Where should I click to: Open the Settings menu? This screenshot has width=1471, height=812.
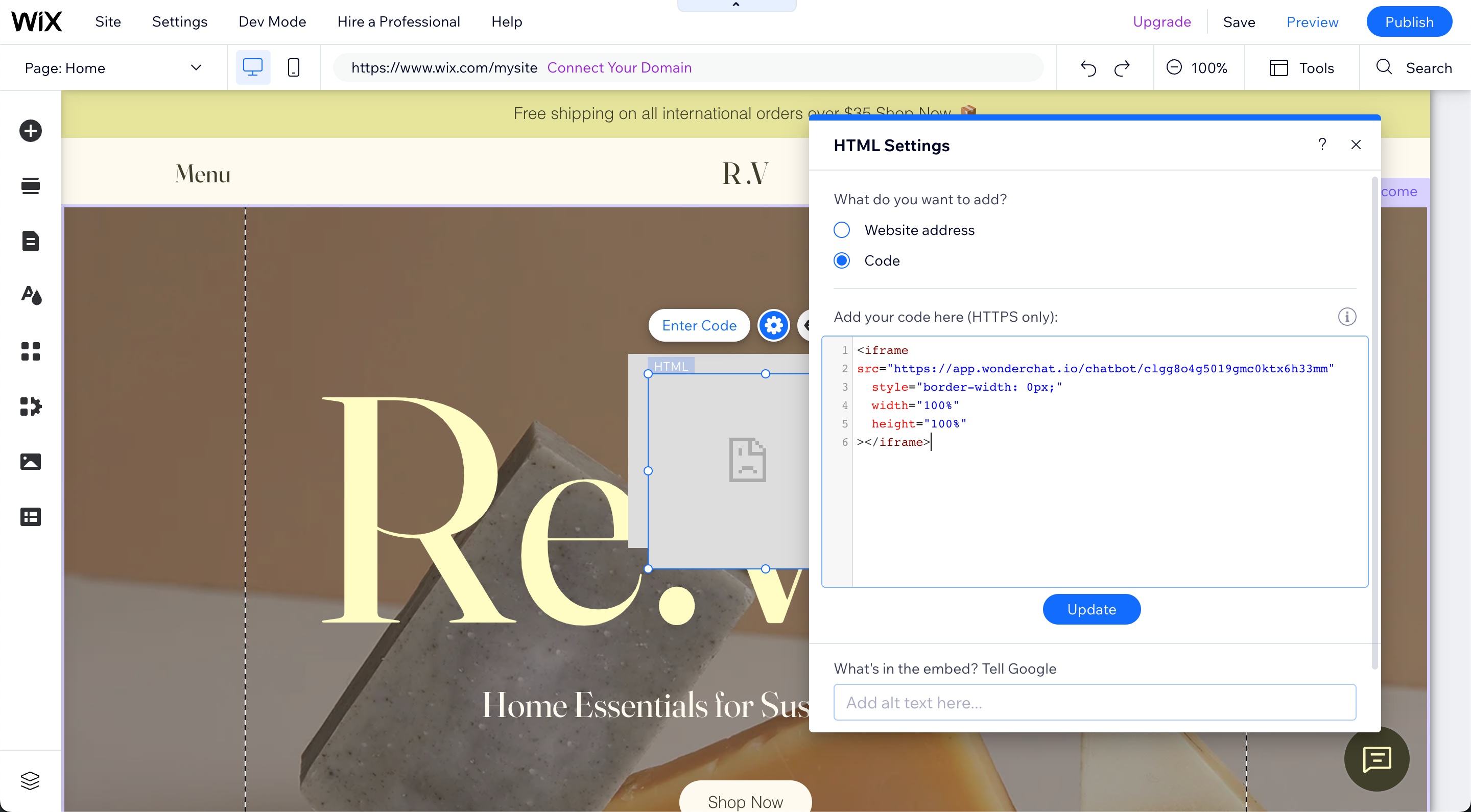pos(179,21)
